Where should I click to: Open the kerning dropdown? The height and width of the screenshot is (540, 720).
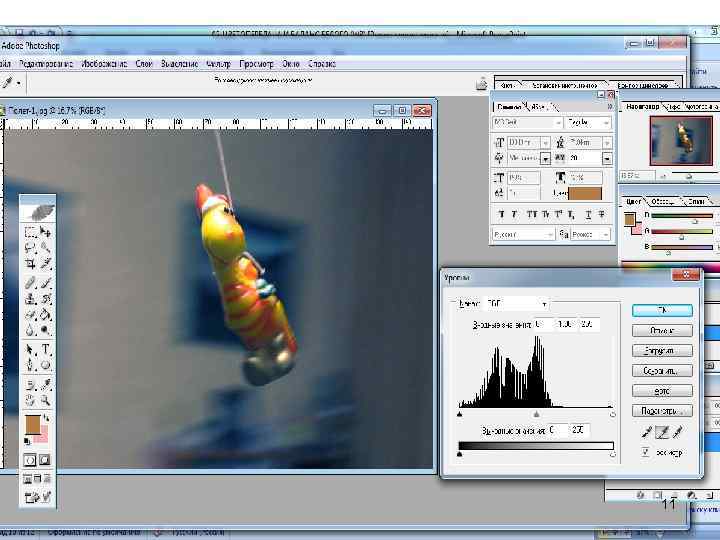coord(545,158)
